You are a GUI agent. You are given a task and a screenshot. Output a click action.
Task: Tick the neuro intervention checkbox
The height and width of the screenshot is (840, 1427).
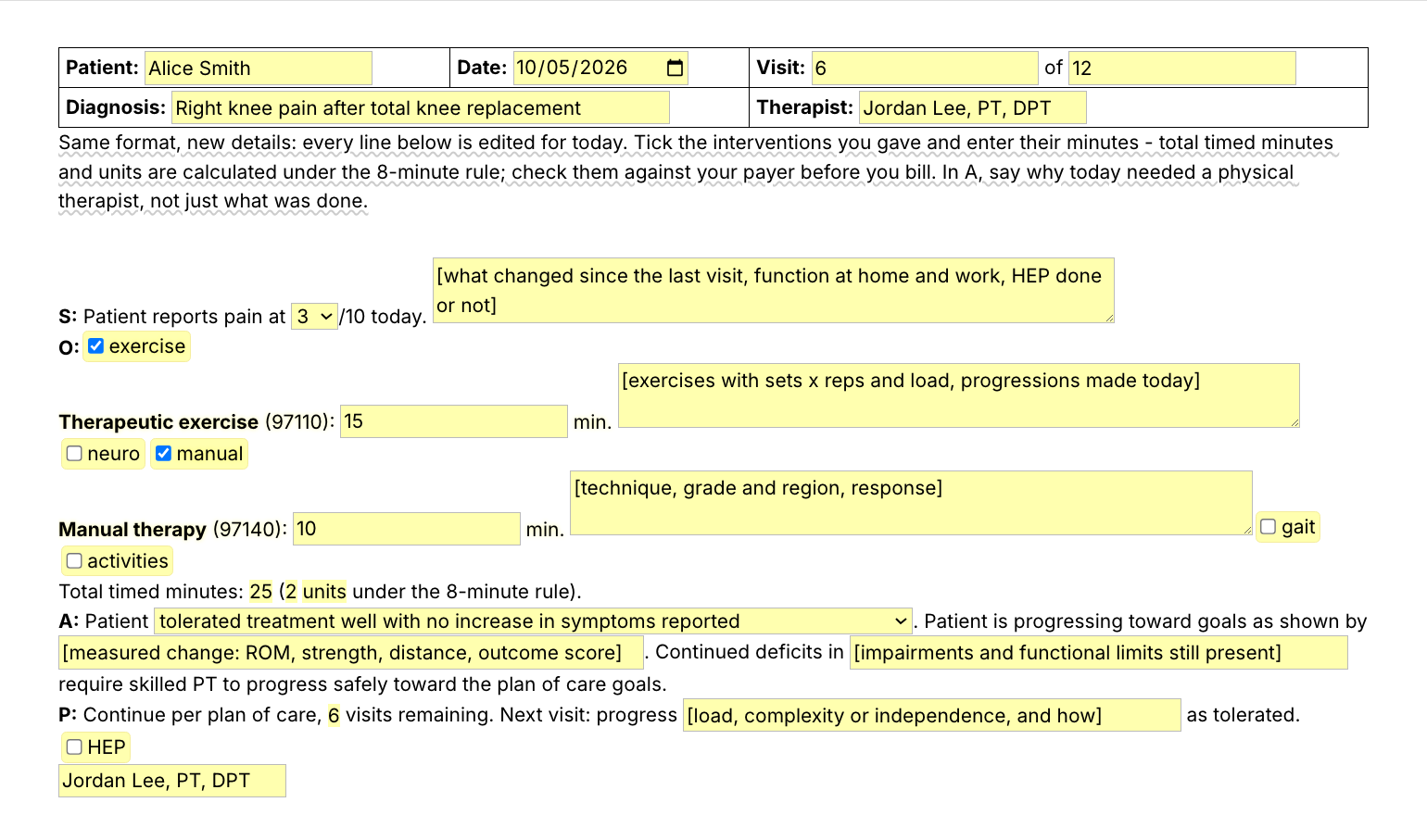[74, 454]
